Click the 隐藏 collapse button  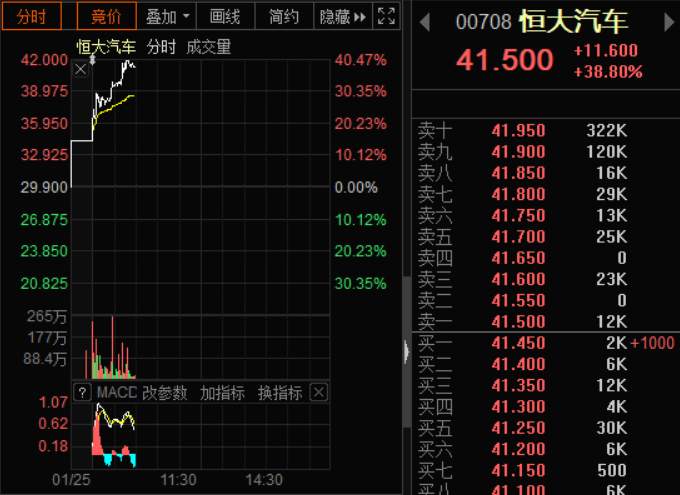point(343,16)
